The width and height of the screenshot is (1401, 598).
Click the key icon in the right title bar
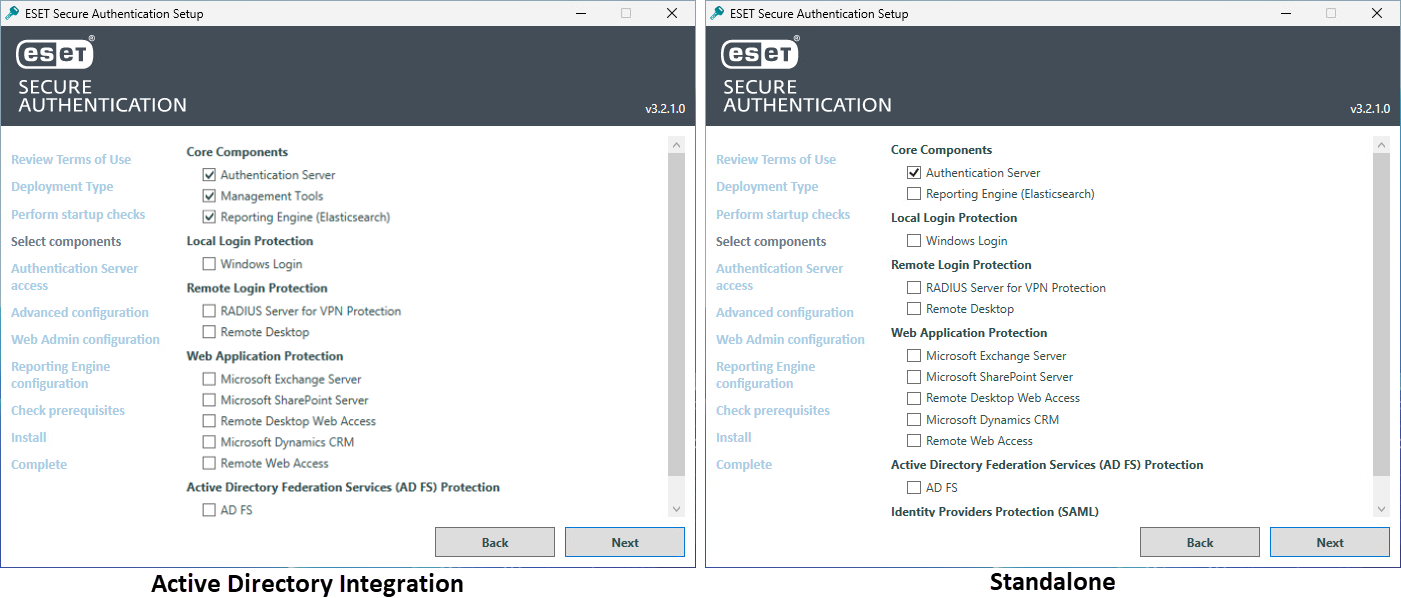pyautogui.click(x=718, y=13)
